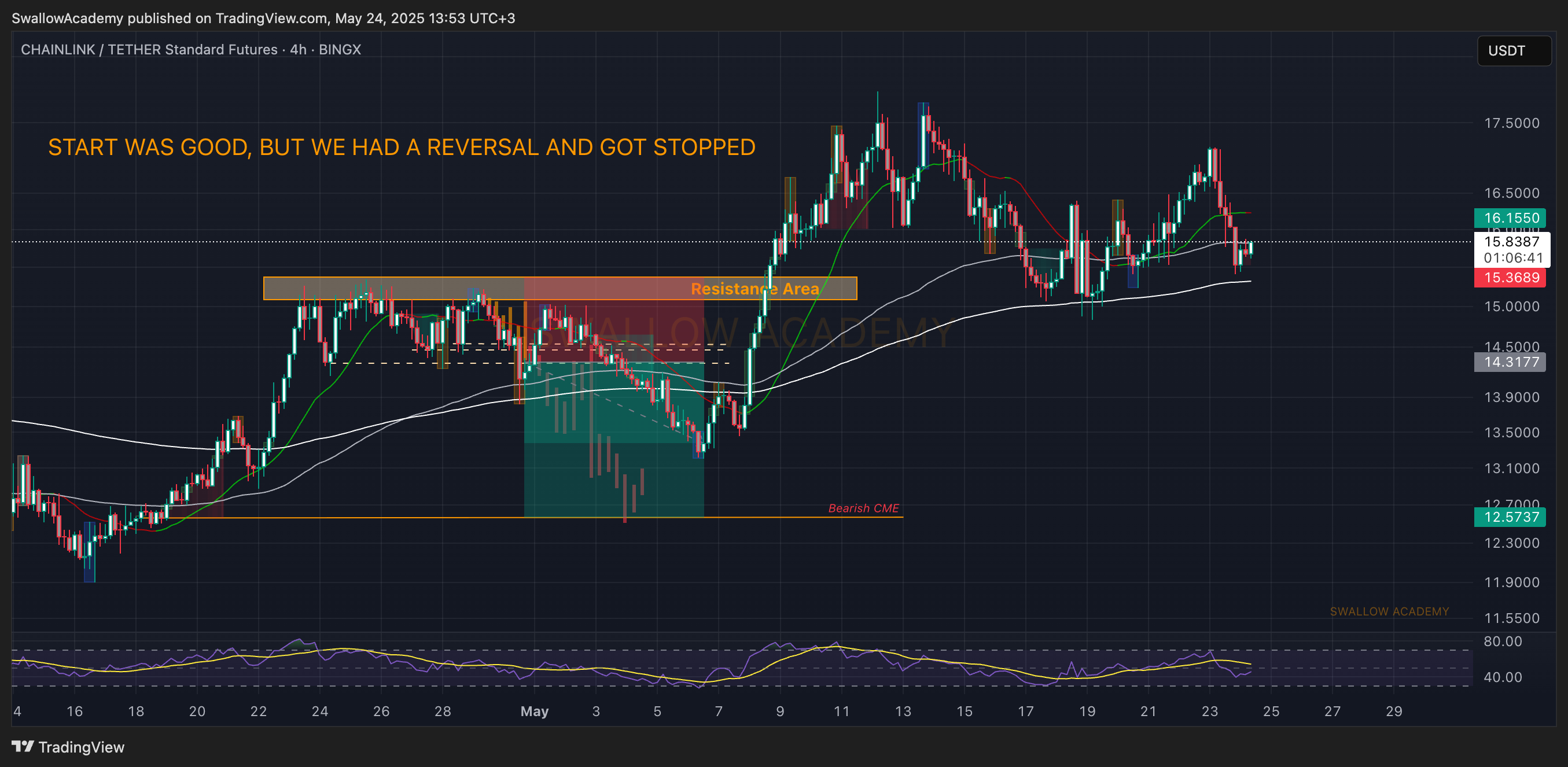Screen dimensions: 1568x767
Task: Click the 13.5000 price axis label
Action: pyautogui.click(x=1511, y=432)
